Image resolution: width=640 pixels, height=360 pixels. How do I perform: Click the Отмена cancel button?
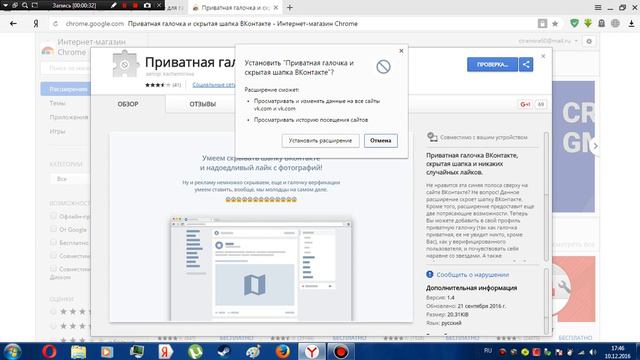coord(380,140)
